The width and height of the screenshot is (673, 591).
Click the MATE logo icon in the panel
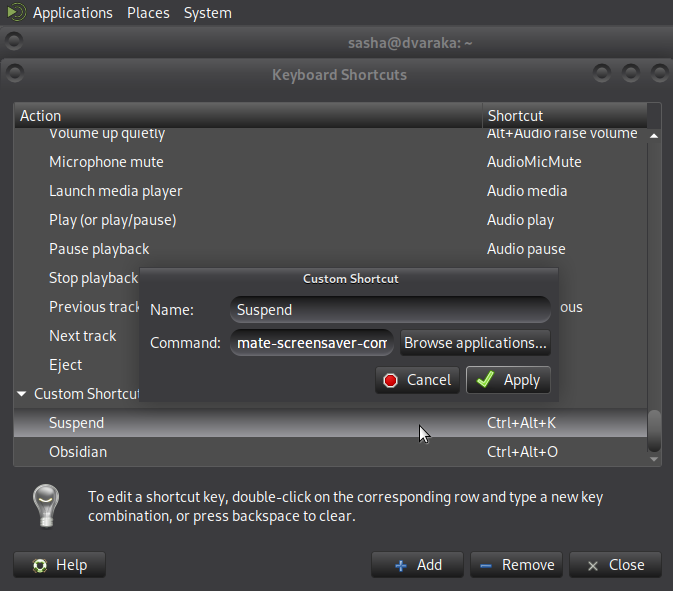click(17, 12)
